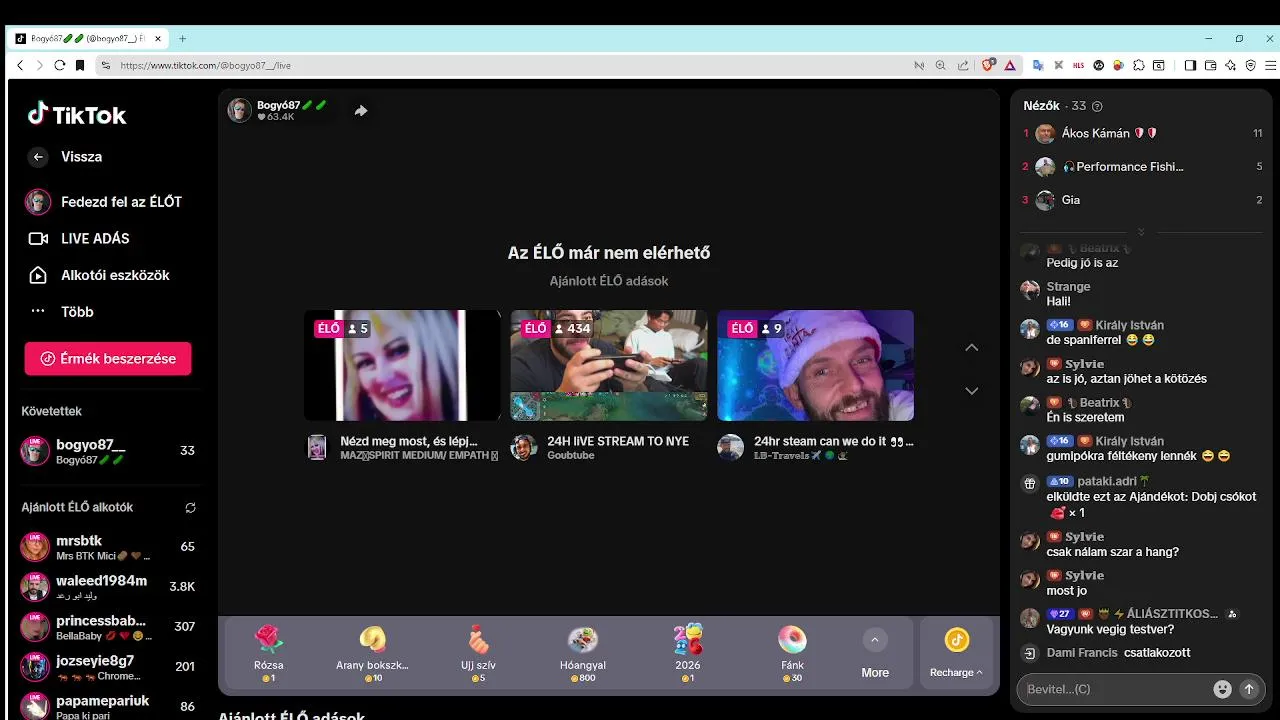1280x720 pixels.
Task: Click the address bar URL
Action: pyautogui.click(x=205, y=65)
